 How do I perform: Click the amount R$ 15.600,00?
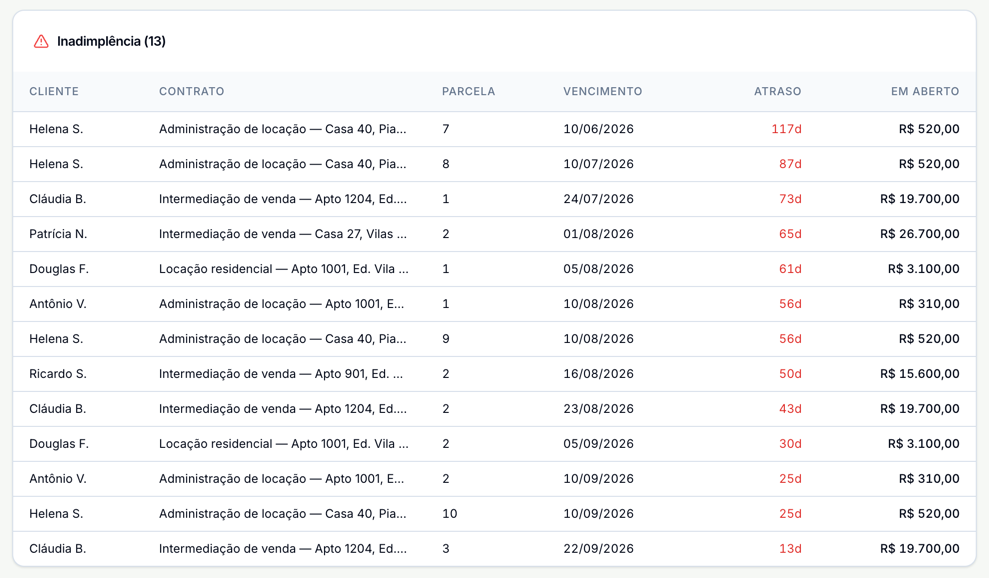pyautogui.click(x=920, y=374)
